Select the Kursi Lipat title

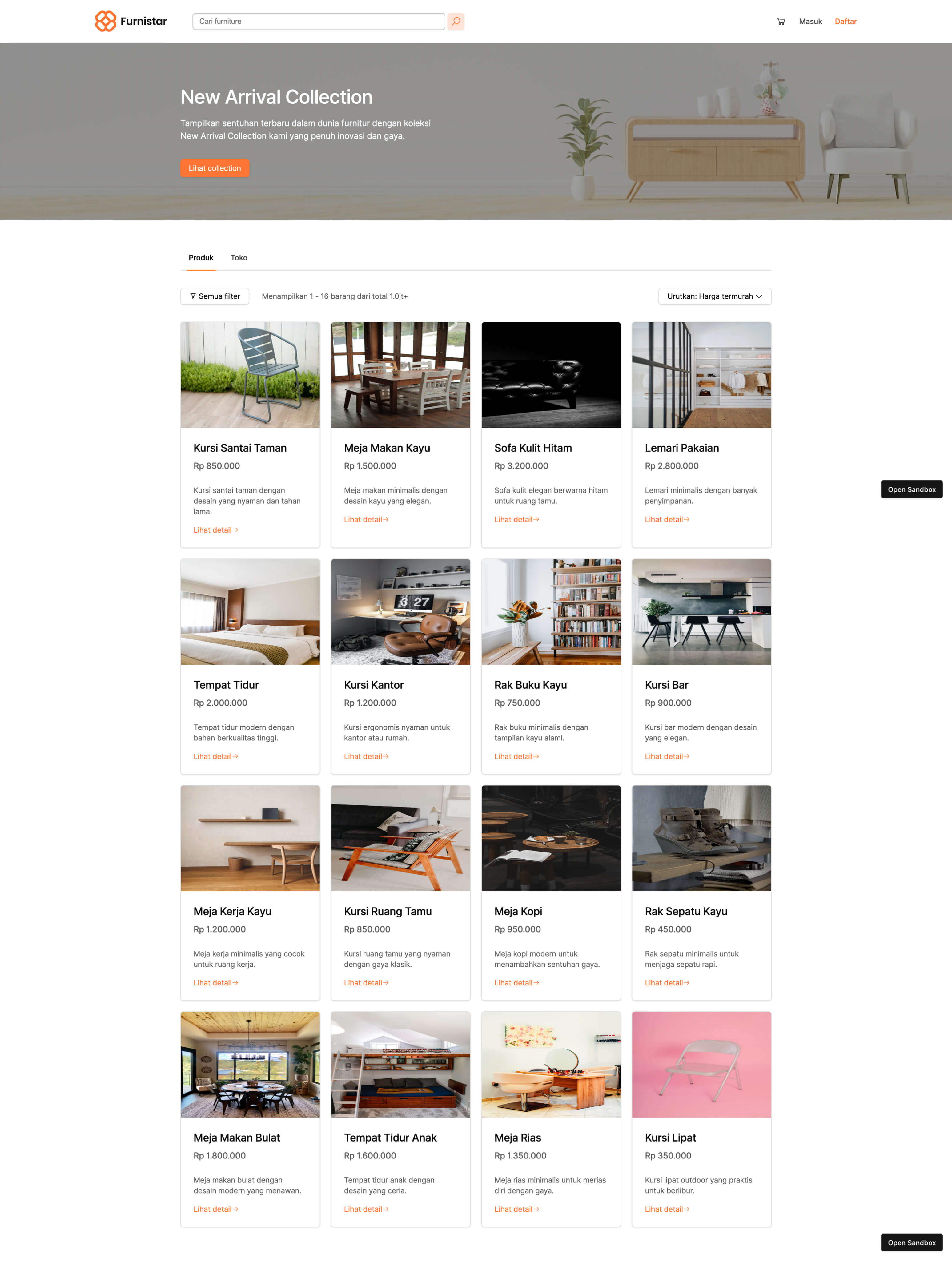(670, 1138)
